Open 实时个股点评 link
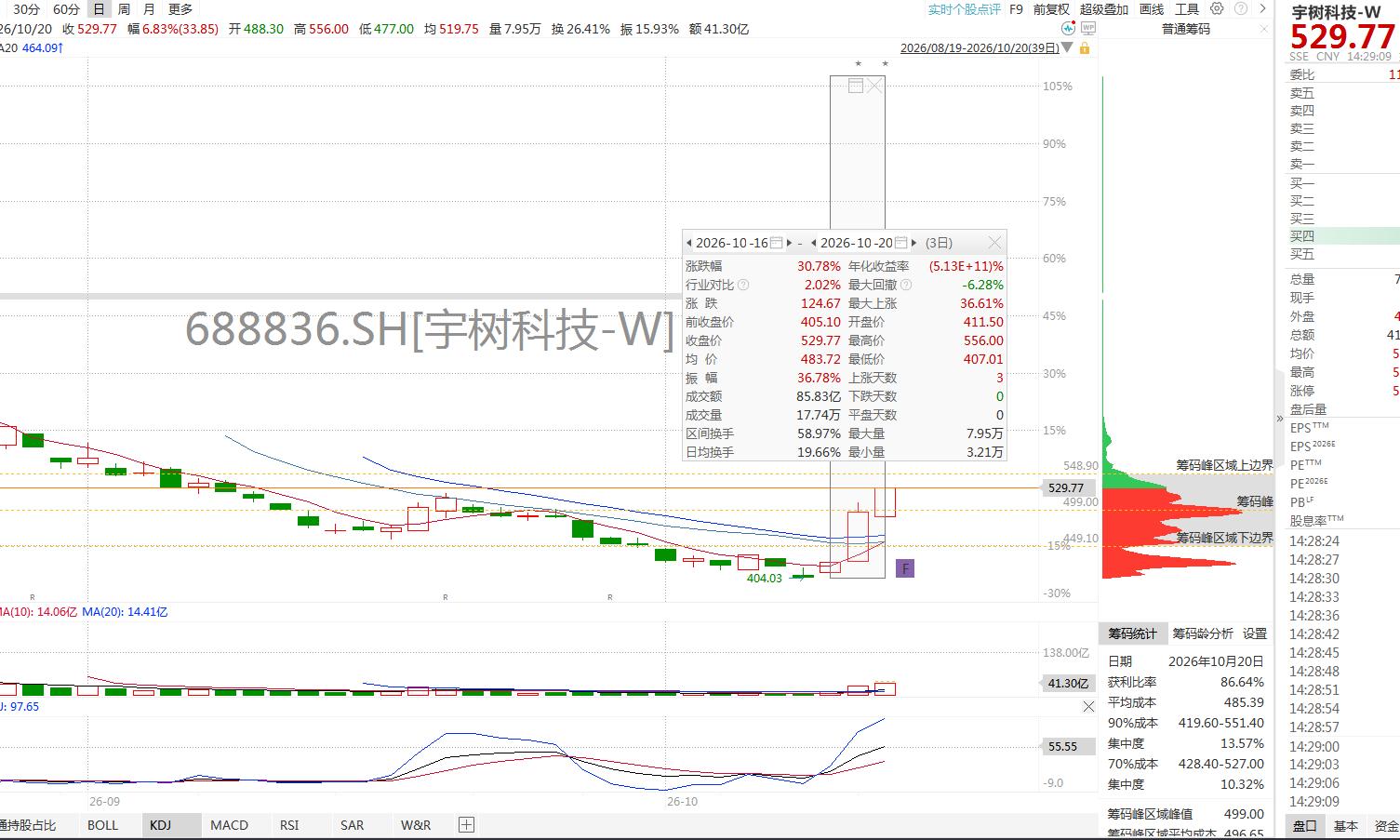This screenshot has width=1400, height=840. 965,9
